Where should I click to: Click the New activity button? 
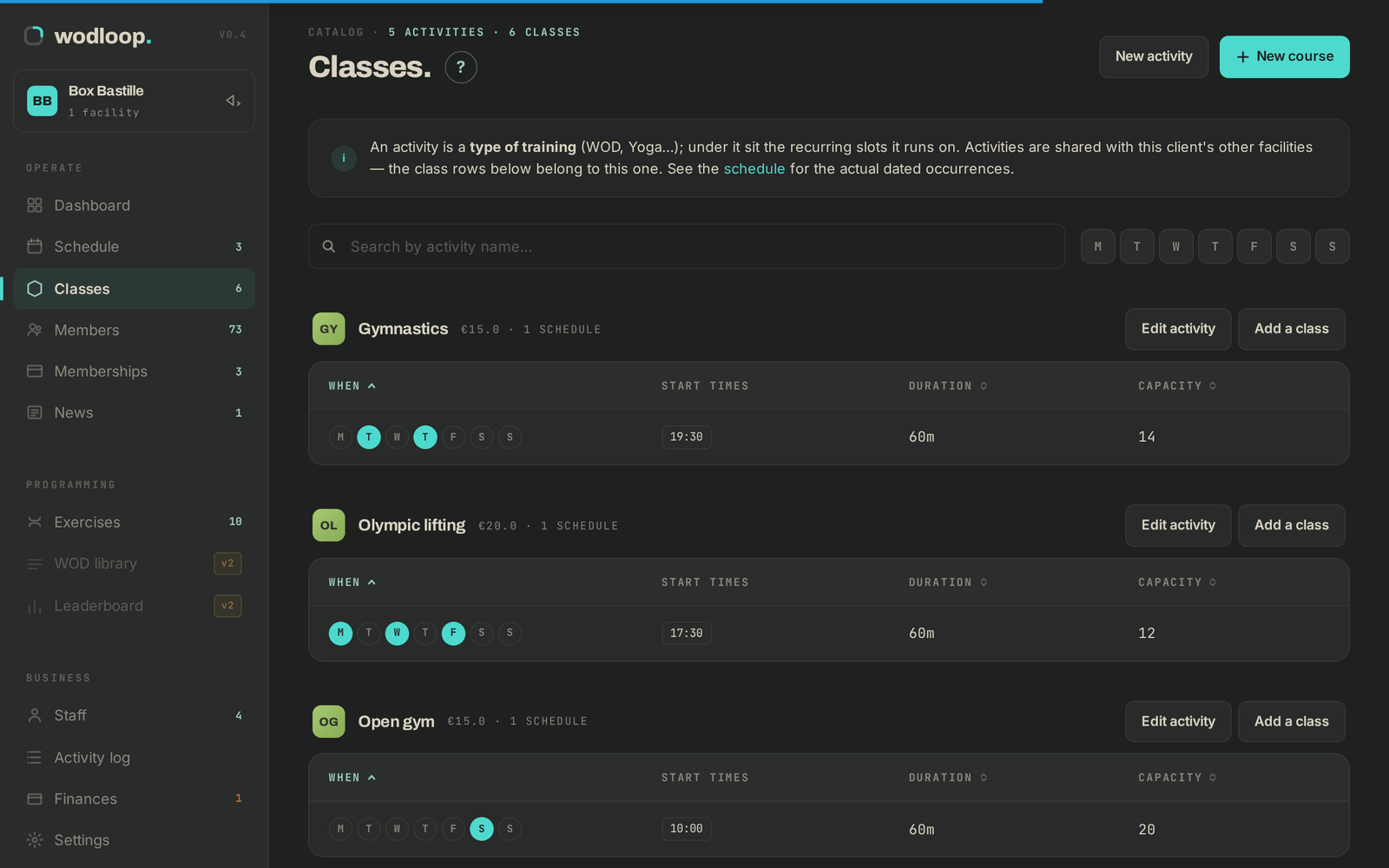click(x=1154, y=56)
